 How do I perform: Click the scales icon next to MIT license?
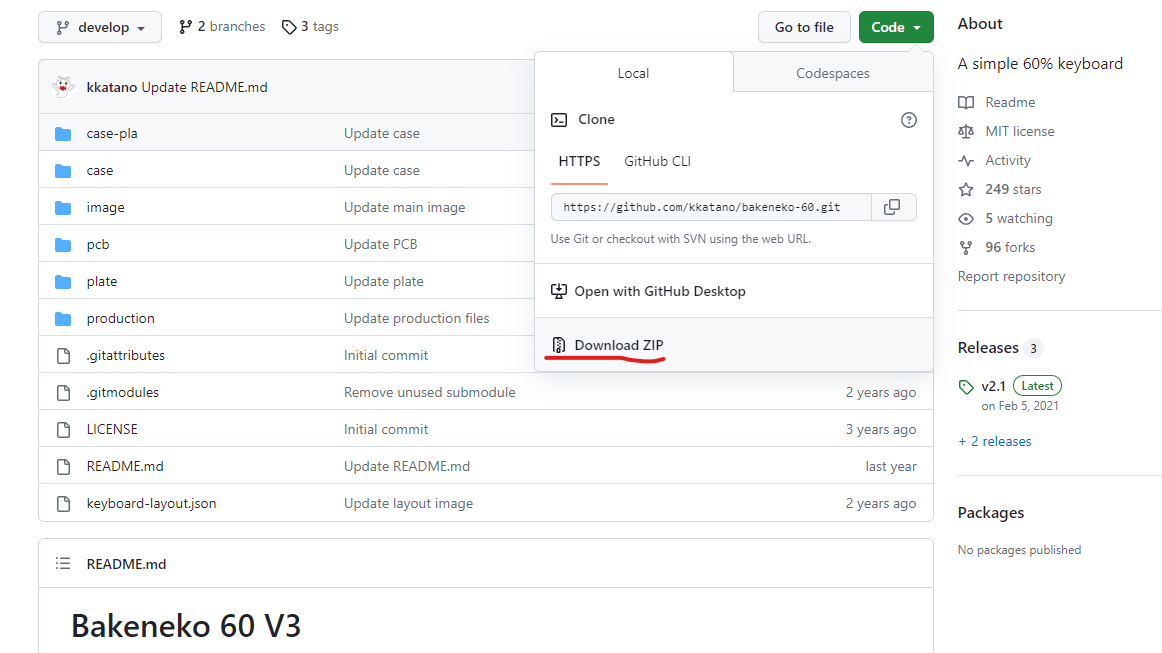tap(966, 131)
